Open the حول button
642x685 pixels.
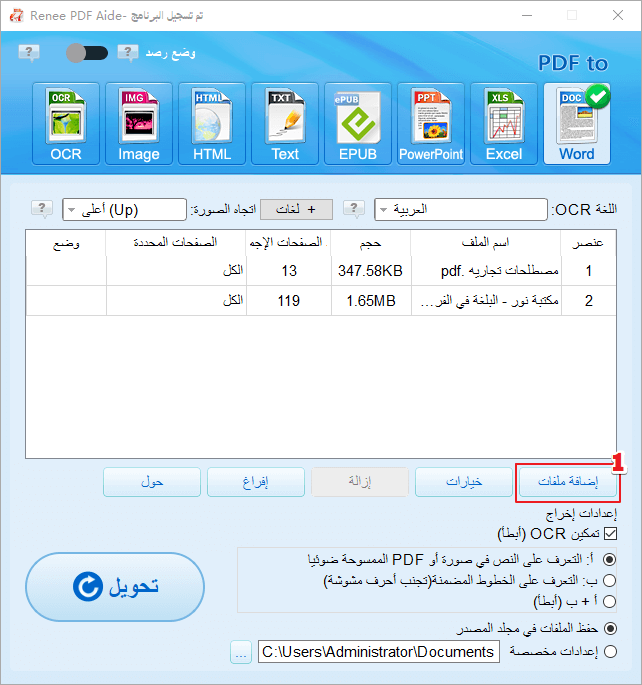tap(152, 482)
